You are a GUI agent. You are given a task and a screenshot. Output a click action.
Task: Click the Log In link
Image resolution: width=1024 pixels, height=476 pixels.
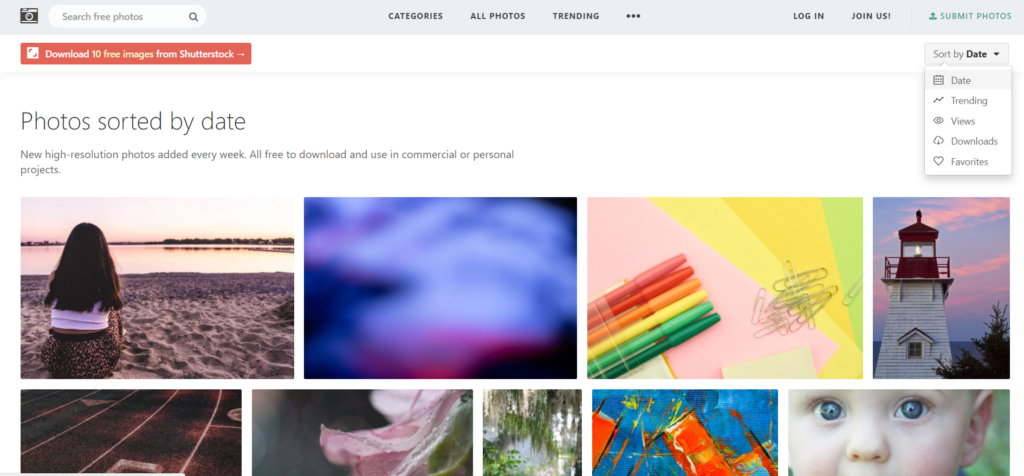(x=808, y=16)
